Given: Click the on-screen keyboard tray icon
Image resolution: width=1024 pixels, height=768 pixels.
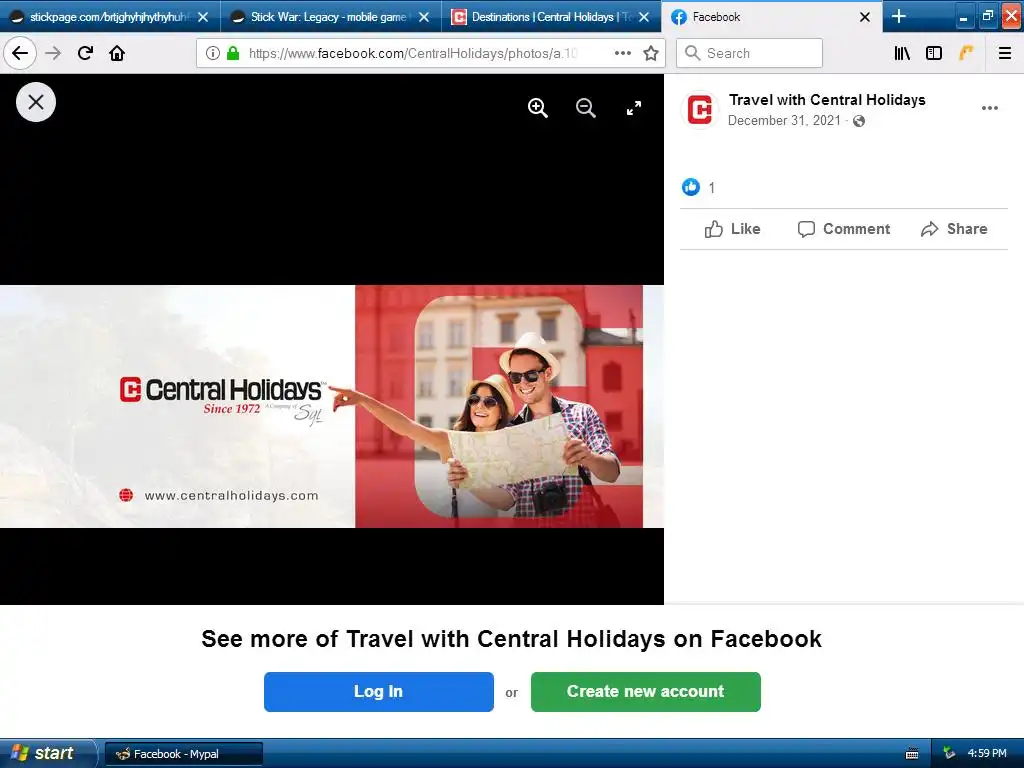Looking at the screenshot, I should coord(912,754).
